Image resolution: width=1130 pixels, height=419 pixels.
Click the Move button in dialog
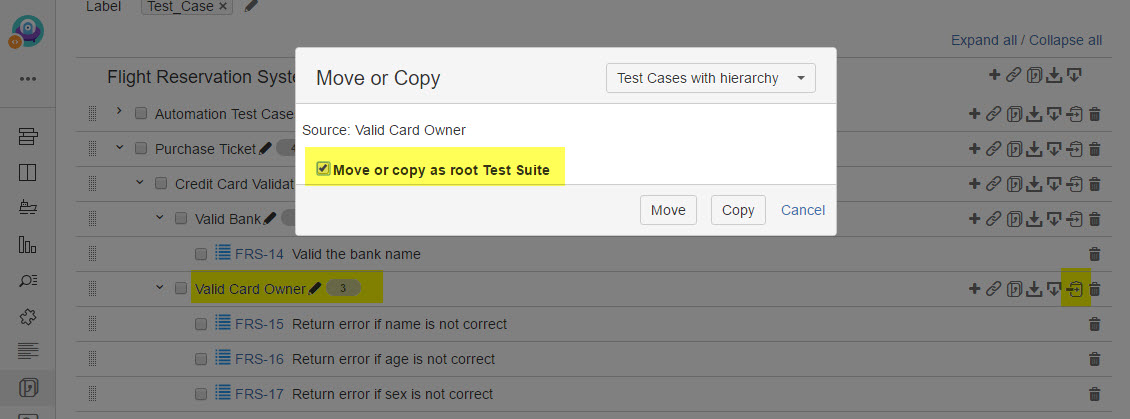(668, 210)
